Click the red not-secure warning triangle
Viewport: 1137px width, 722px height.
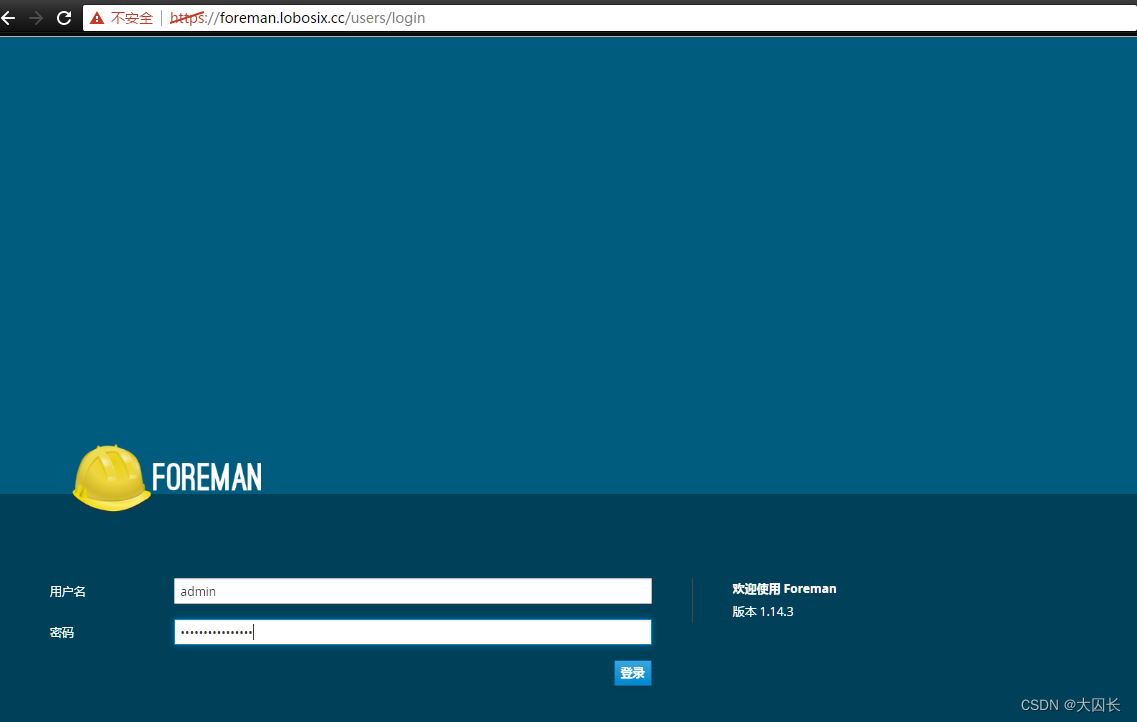pos(97,18)
